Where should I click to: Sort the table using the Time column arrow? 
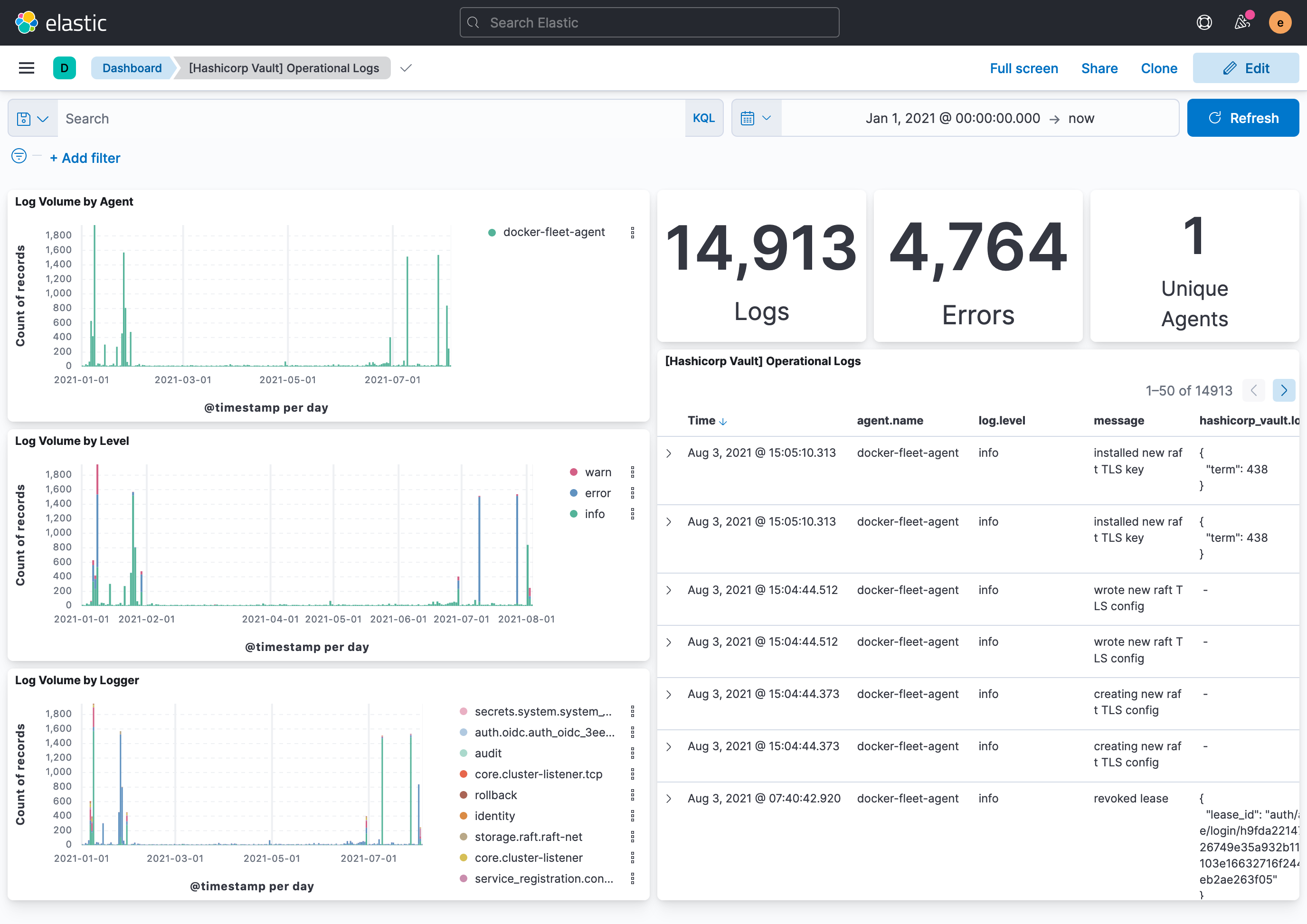723,422
